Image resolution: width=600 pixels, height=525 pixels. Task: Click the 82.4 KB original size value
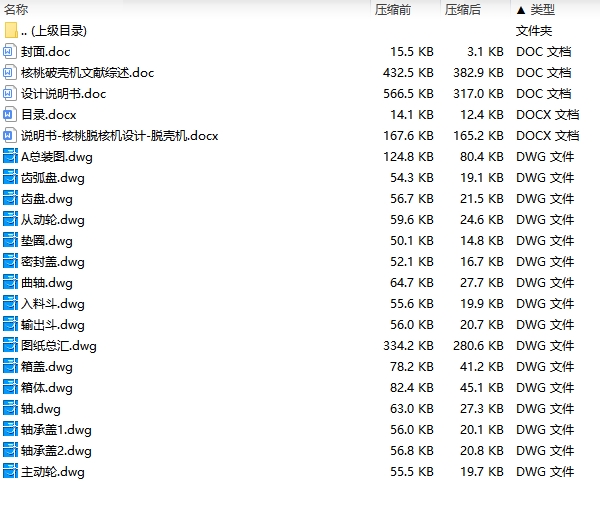[412, 388]
